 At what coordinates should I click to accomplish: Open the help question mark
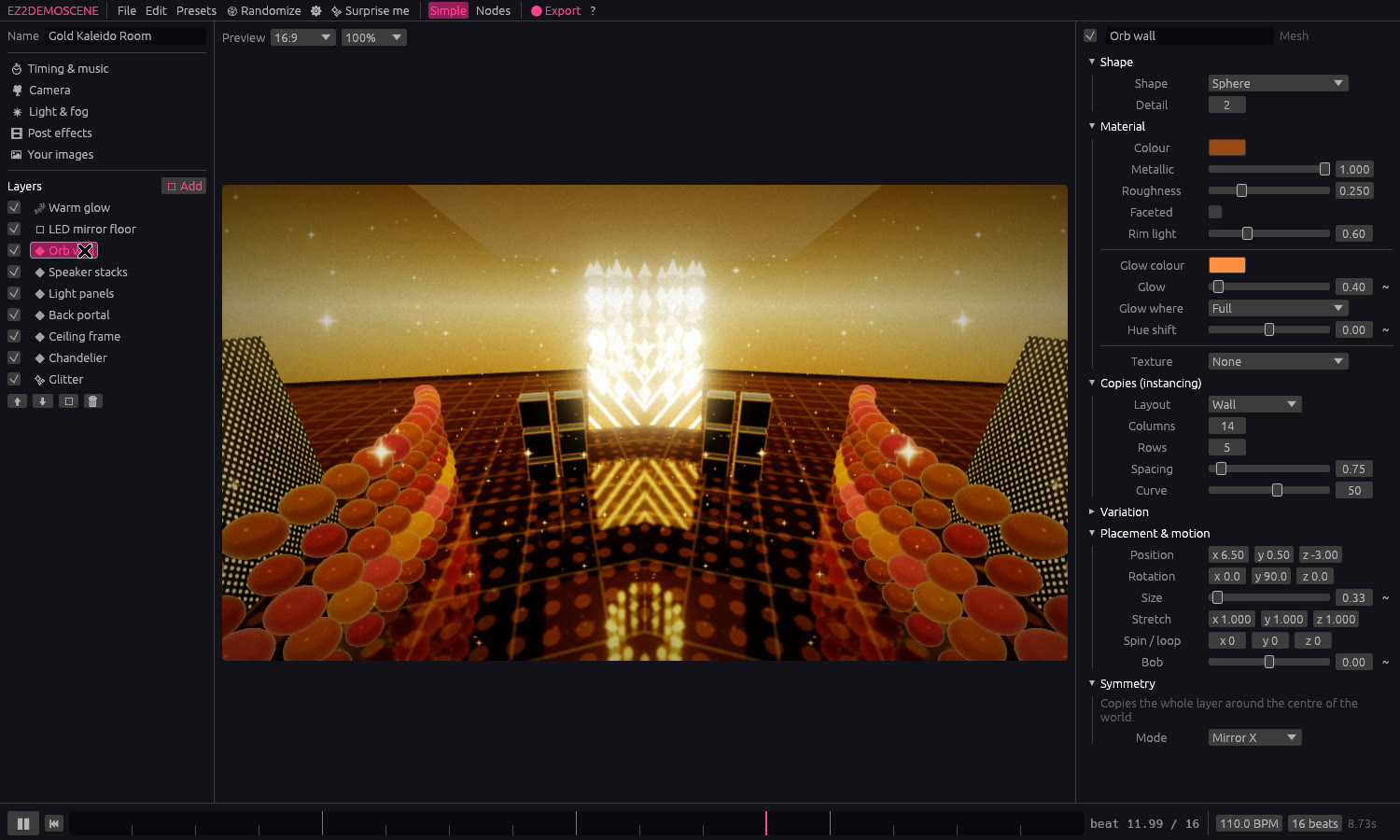pos(593,11)
